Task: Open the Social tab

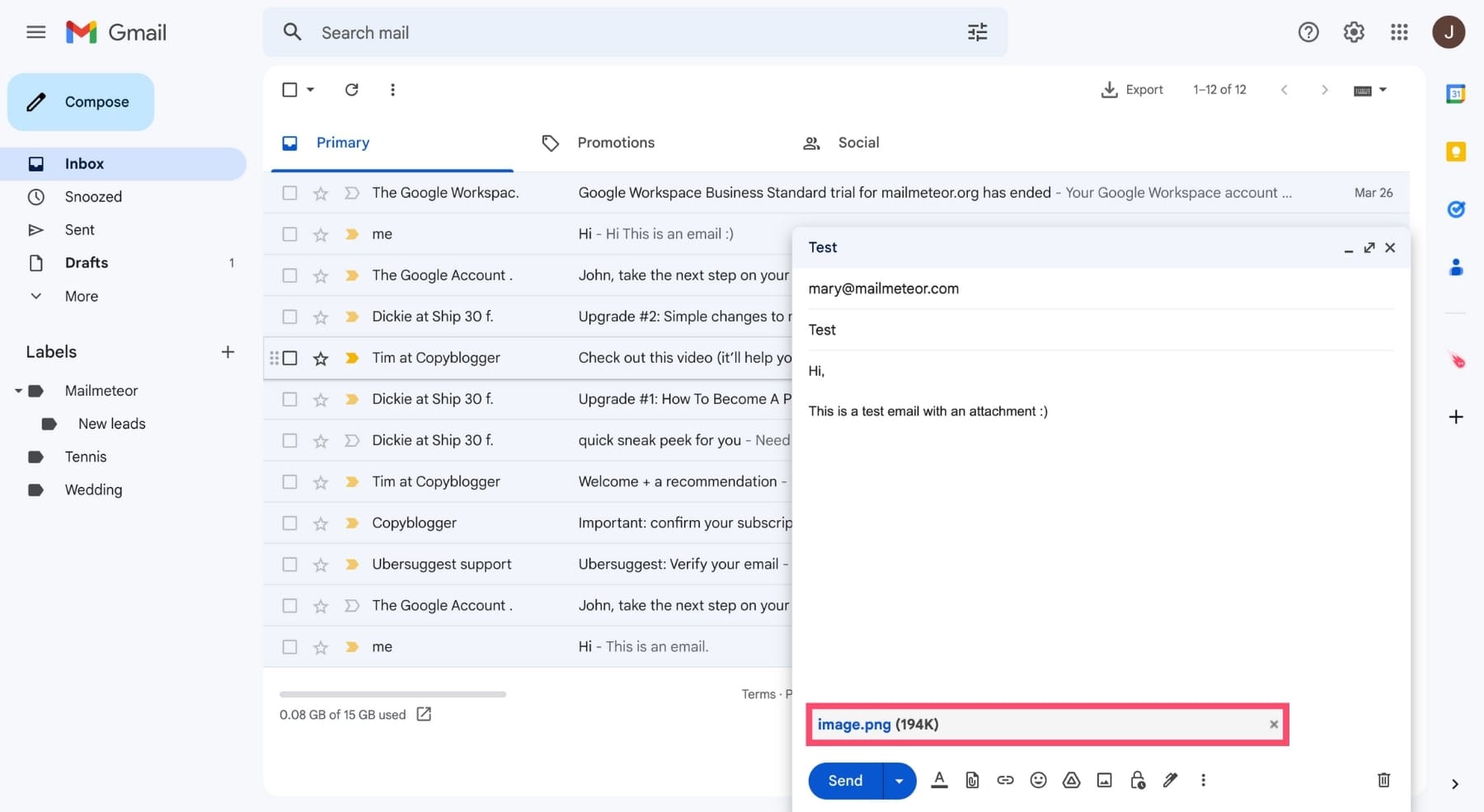Action: [860, 142]
